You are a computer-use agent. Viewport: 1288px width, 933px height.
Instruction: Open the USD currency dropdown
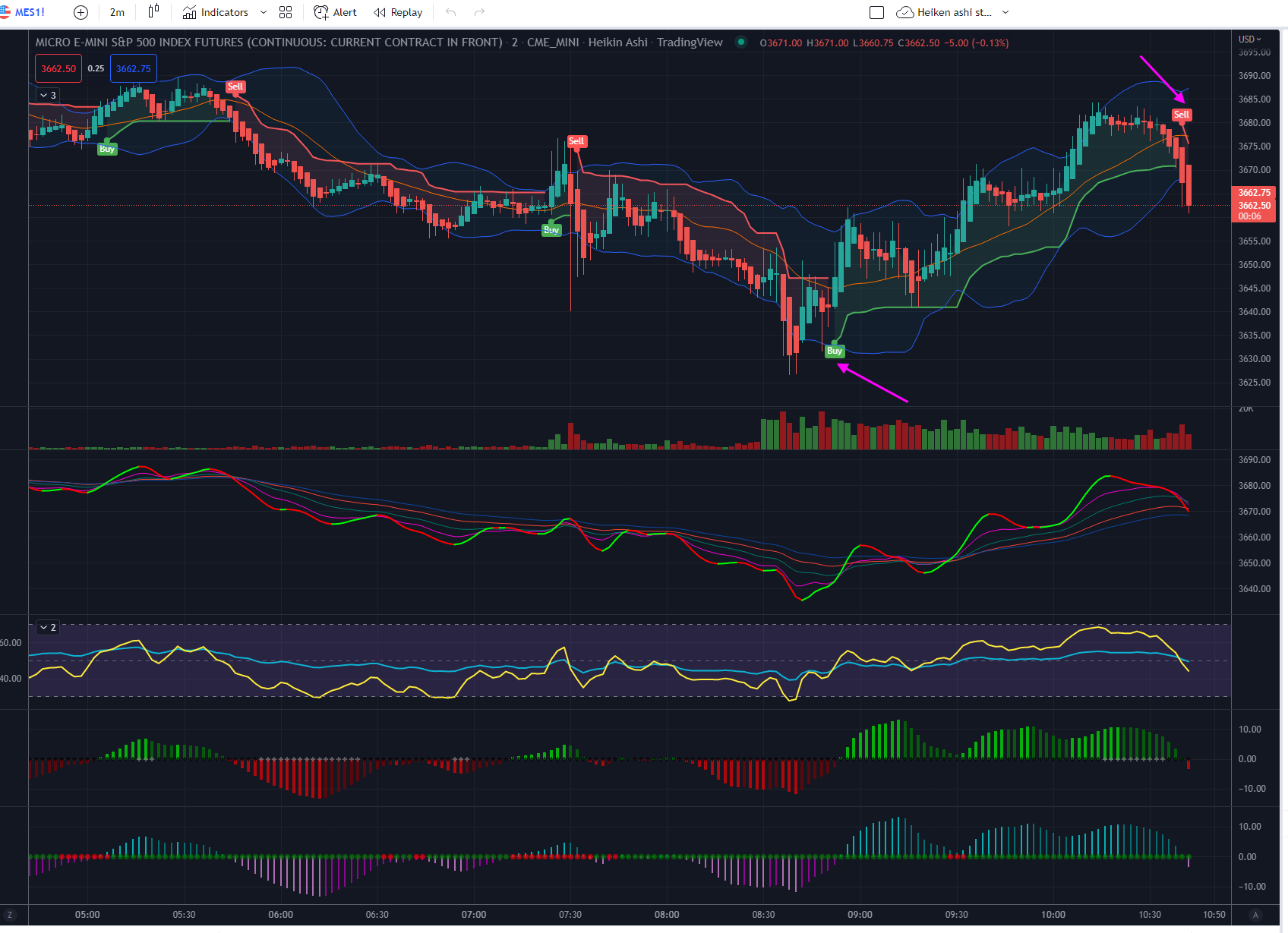(x=1249, y=39)
